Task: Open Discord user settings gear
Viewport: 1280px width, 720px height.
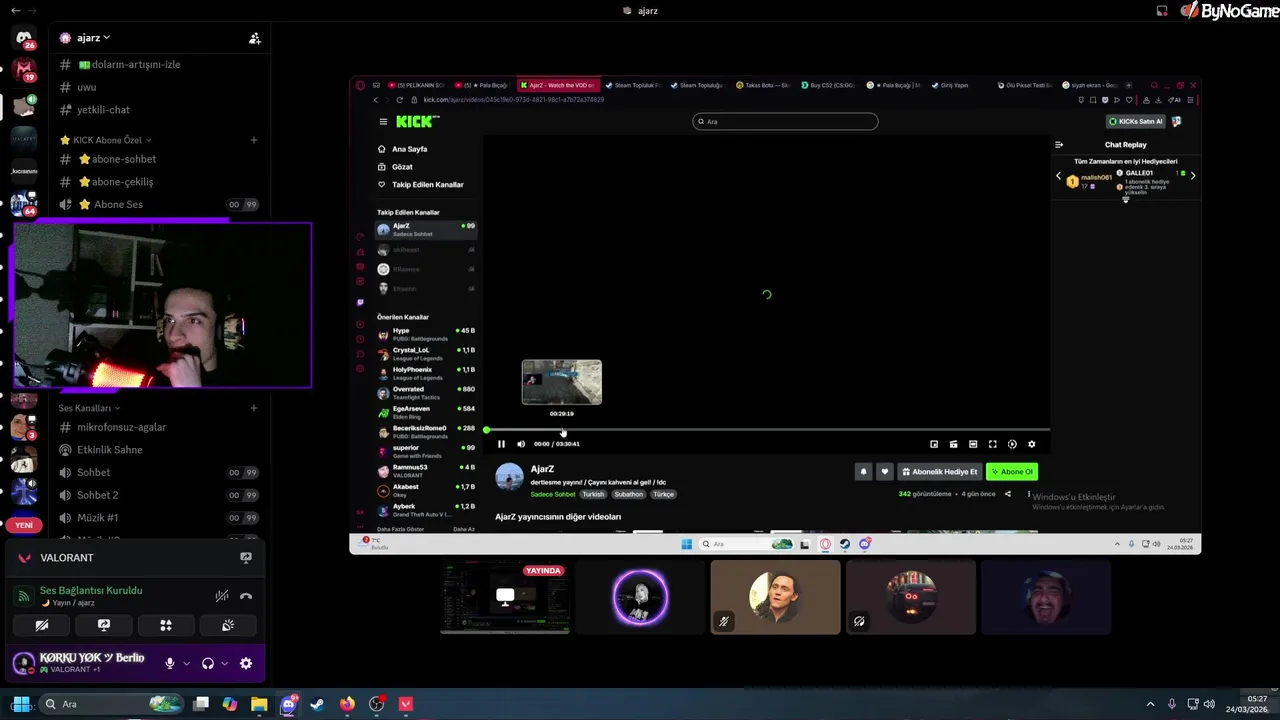Action: click(246, 663)
